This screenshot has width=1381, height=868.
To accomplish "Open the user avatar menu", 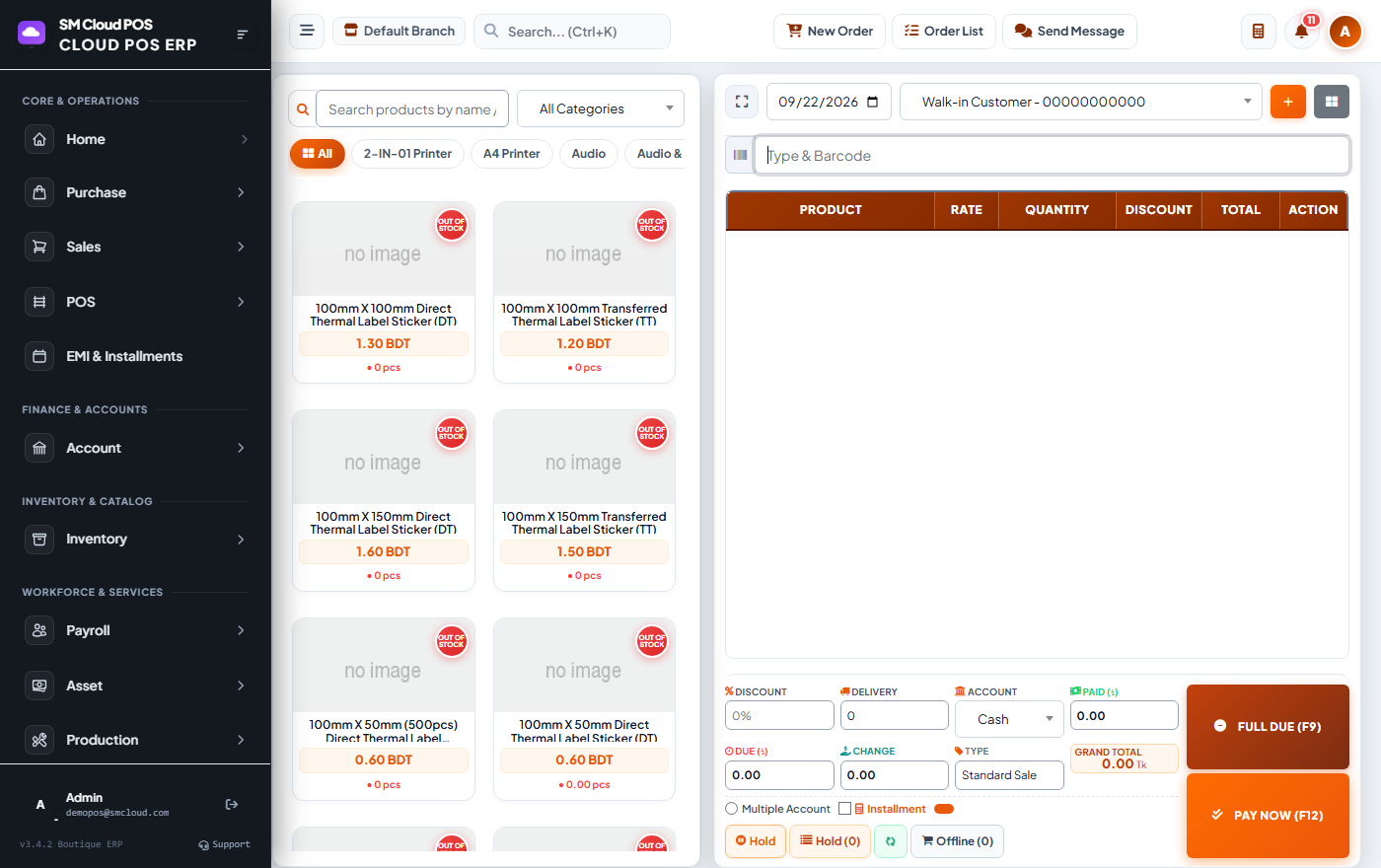I will pyautogui.click(x=1345, y=32).
